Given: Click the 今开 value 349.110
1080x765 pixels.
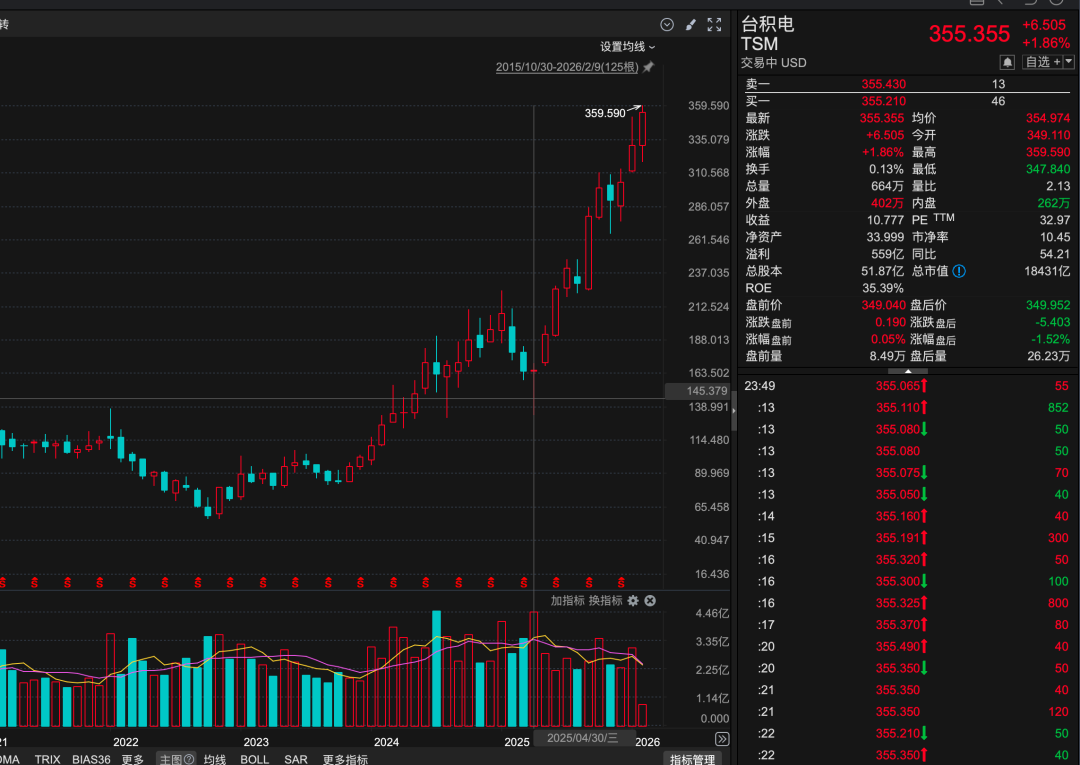Looking at the screenshot, I should [1048, 136].
